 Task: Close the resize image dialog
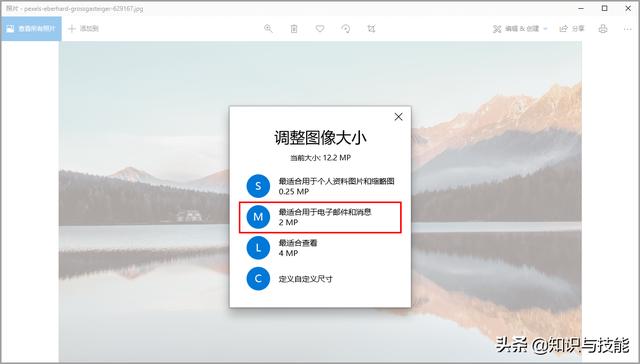click(x=398, y=117)
